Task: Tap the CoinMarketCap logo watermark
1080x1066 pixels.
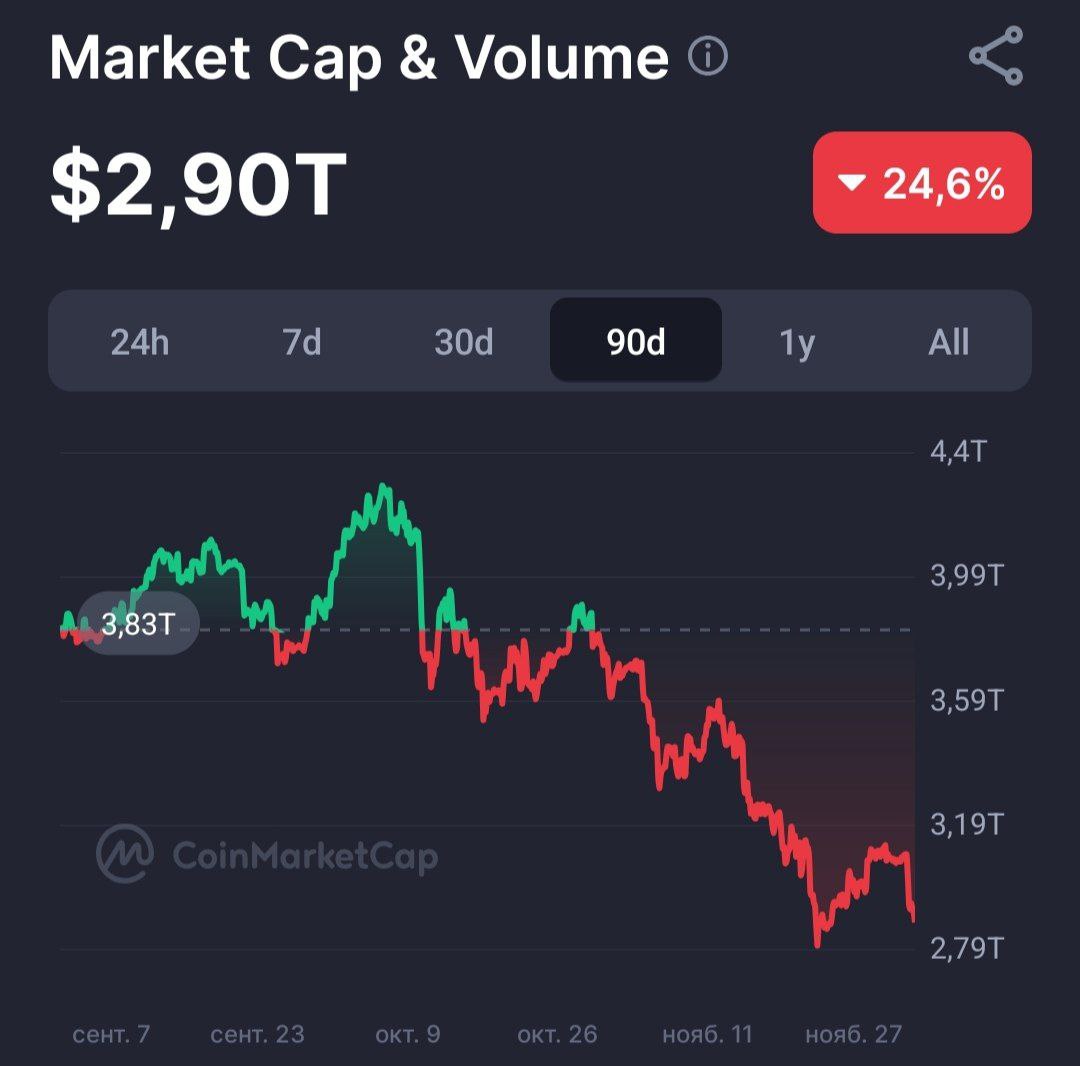Action: coord(267,855)
